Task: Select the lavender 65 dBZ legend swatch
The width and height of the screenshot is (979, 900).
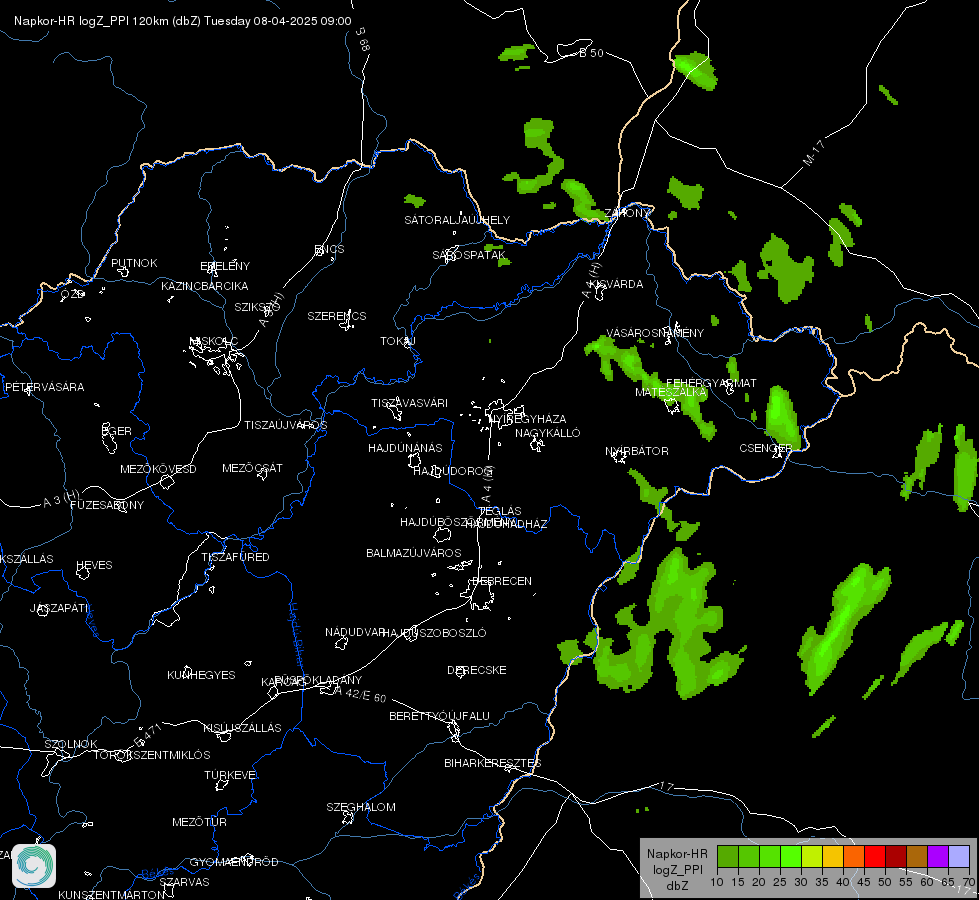Action: tap(958, 857)
